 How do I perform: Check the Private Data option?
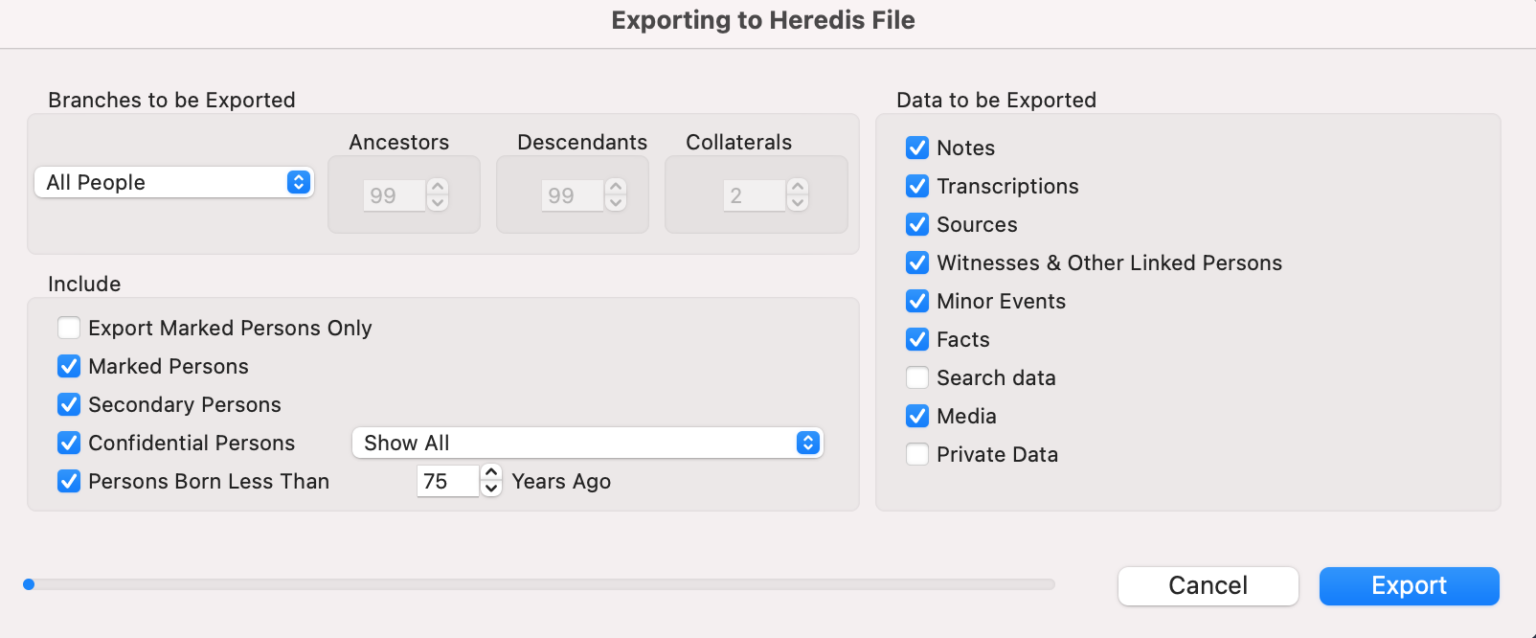(x=917, y=454)
